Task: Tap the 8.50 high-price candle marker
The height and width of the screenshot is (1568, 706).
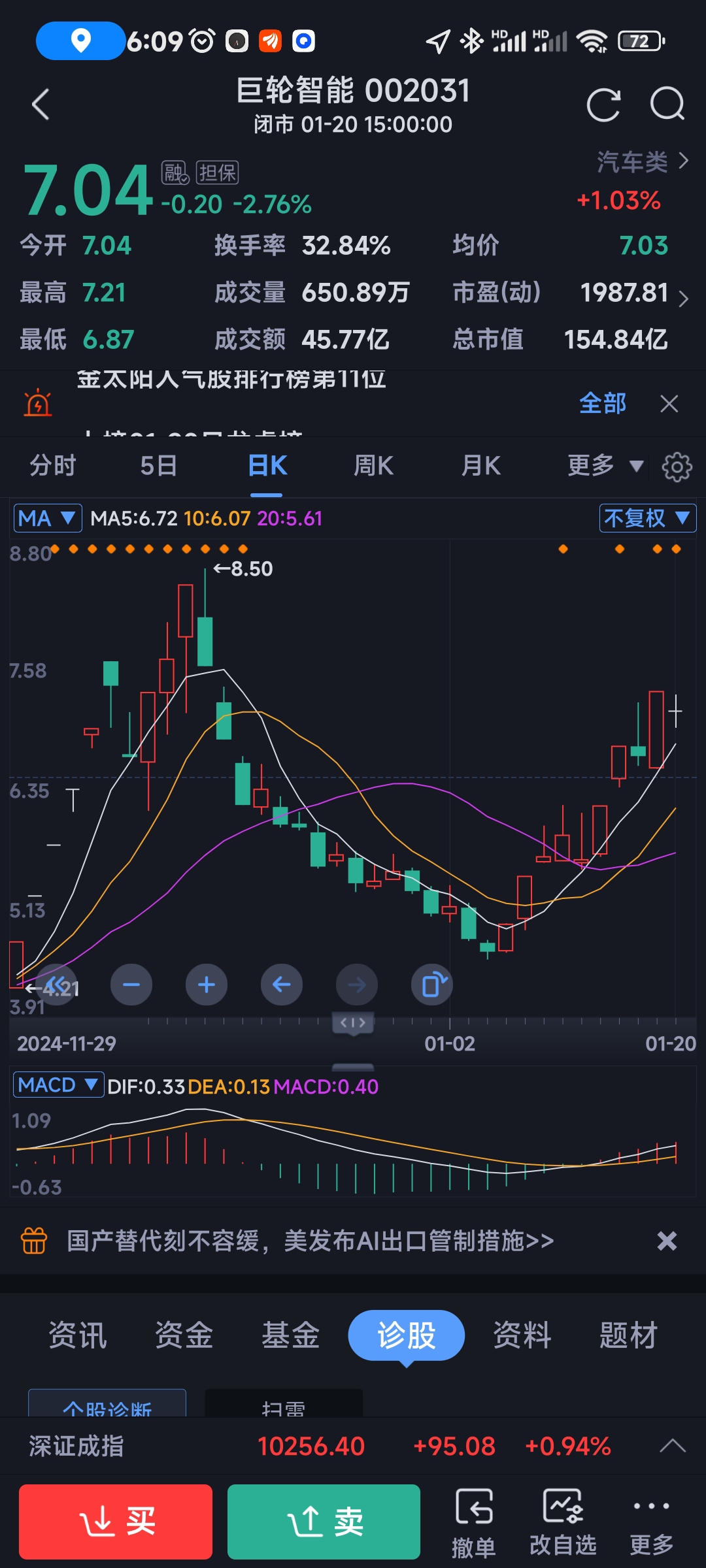Action: [243, 568]
